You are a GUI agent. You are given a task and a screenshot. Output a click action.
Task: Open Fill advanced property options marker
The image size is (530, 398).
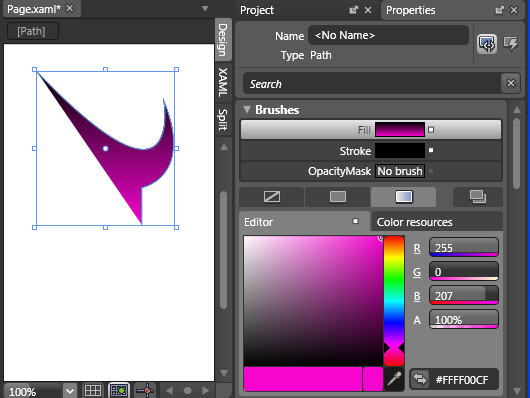click(431, 130)
